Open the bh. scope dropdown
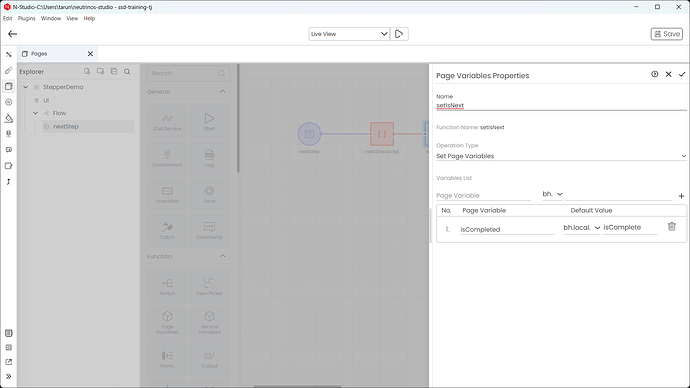This screenshot has height=388, width=690. click(x=552, y=194)
